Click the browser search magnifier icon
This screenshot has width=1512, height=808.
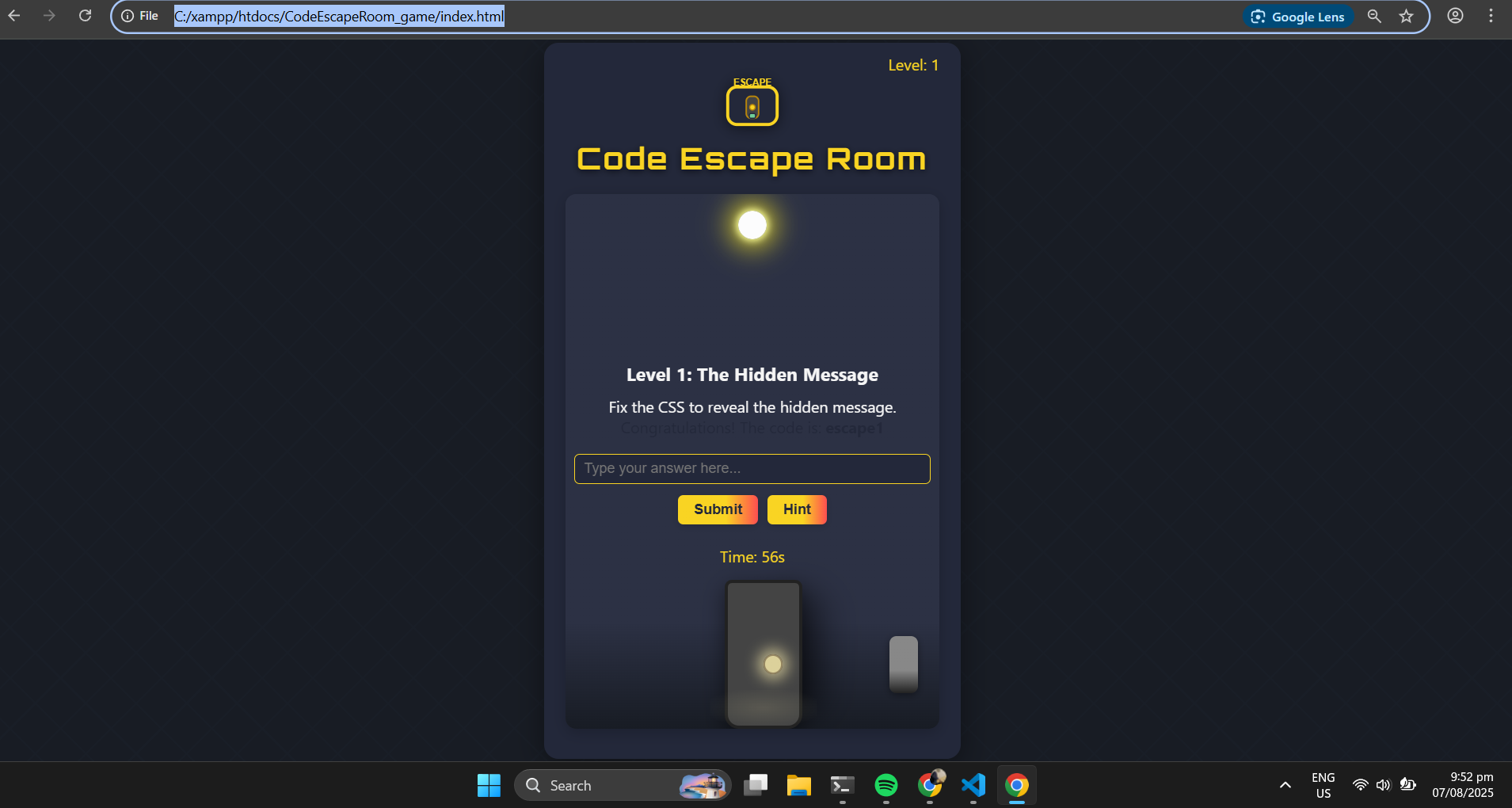pos(1374,16)
